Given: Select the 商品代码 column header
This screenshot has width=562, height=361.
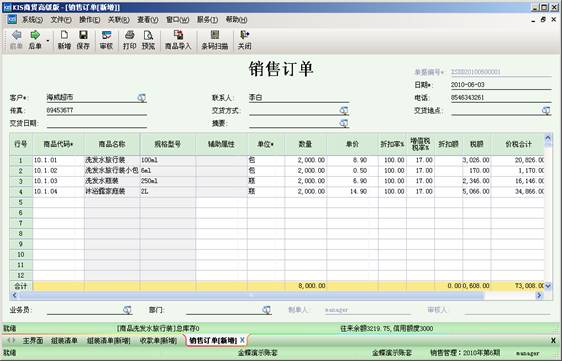Looking at the screenshot, I should tap(58, 144).
